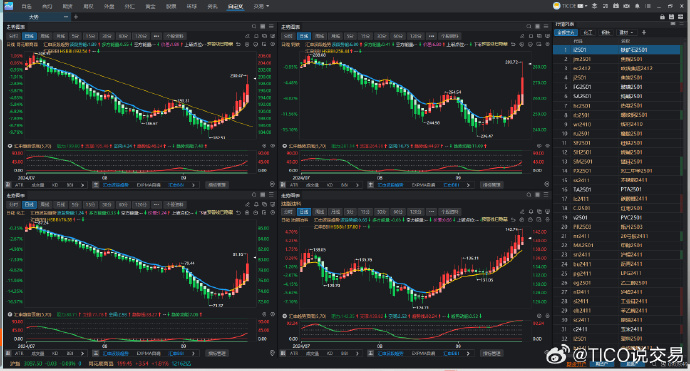The image size is (690, 371).
Task: Switch top-right chart to 15分 period
Action: click(x=365, y=36)
